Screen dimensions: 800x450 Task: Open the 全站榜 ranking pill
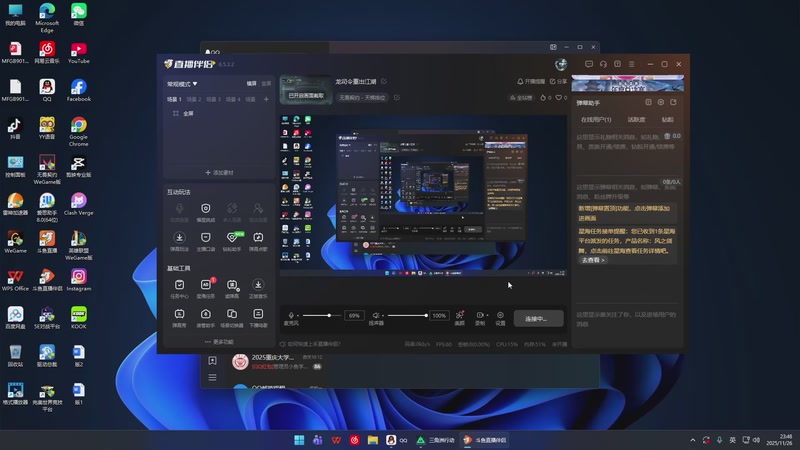click(521, 97)
